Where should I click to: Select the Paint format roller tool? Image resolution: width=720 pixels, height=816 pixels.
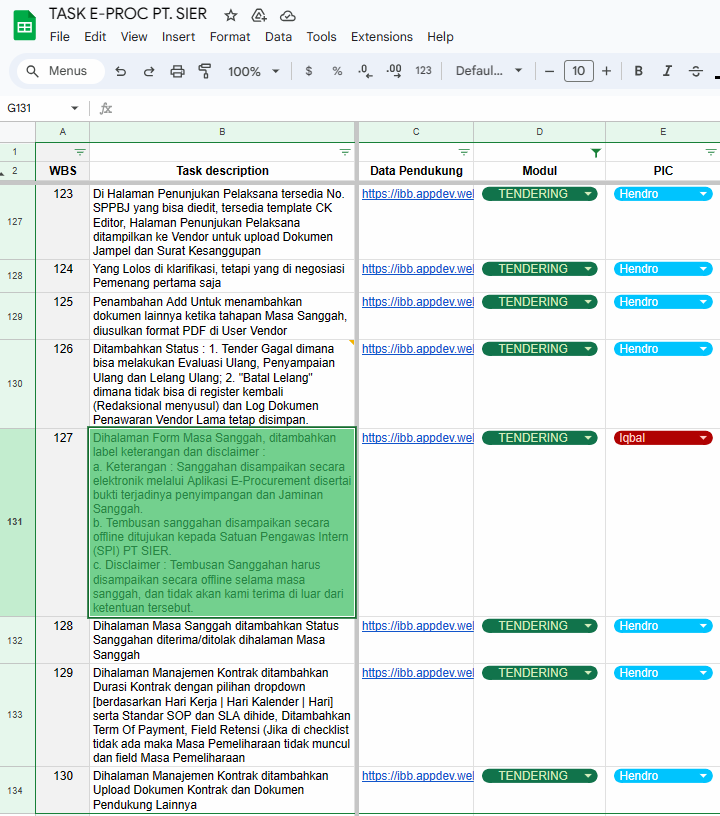click(x=205, y=71)
